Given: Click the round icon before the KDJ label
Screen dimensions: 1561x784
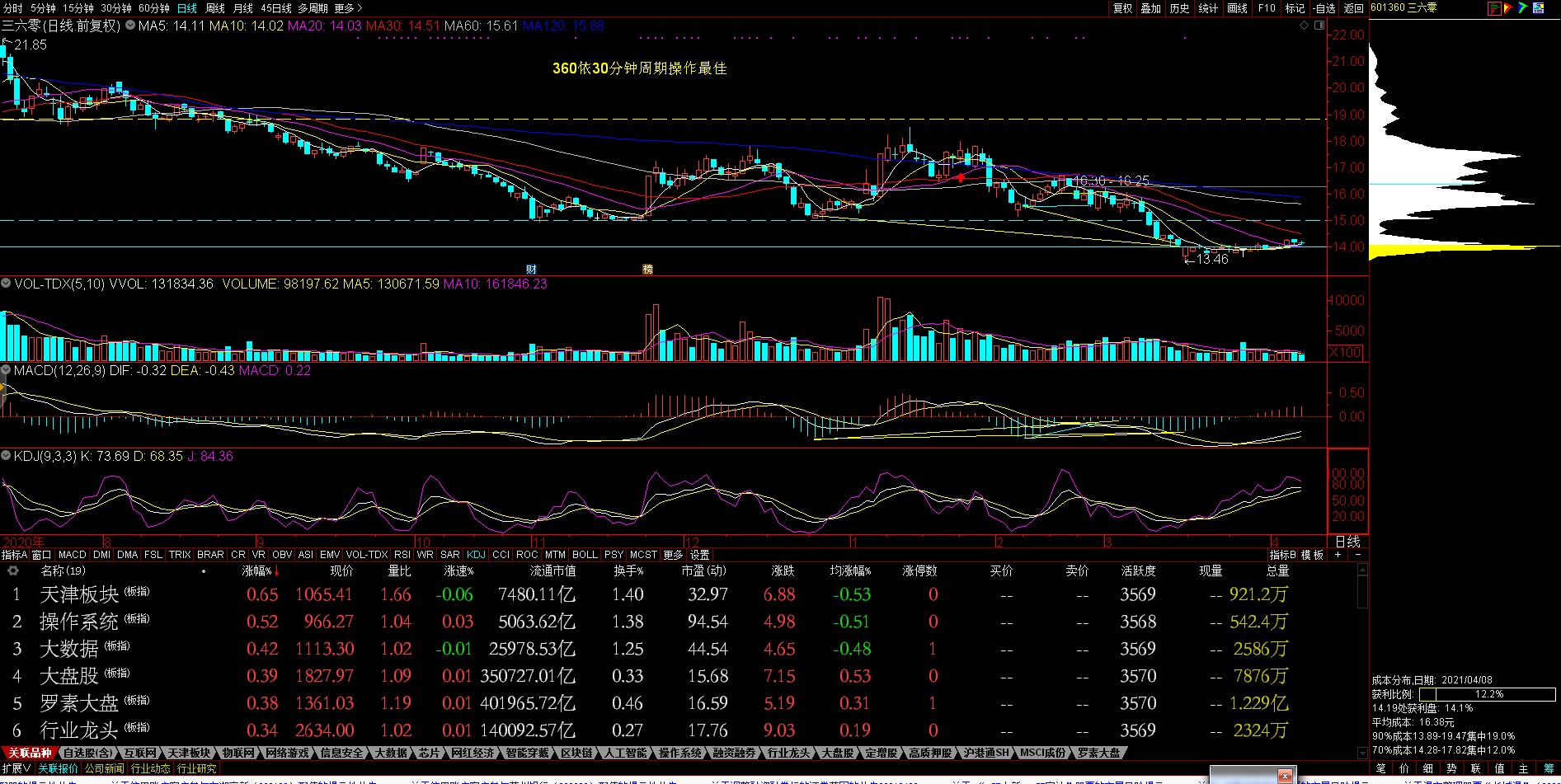Looking at the screenshot, I should coord(6,456).
